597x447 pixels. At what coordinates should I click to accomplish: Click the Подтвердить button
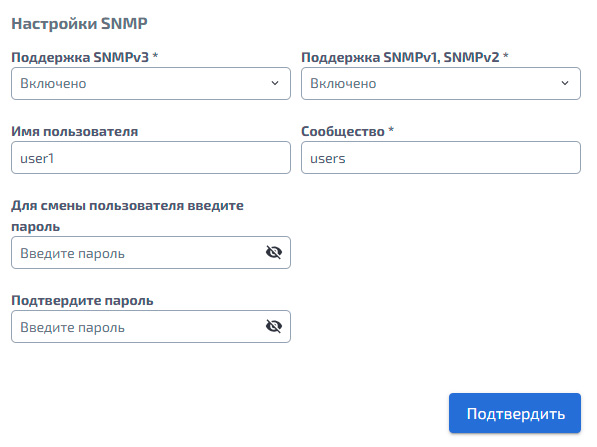coord(515,413)
